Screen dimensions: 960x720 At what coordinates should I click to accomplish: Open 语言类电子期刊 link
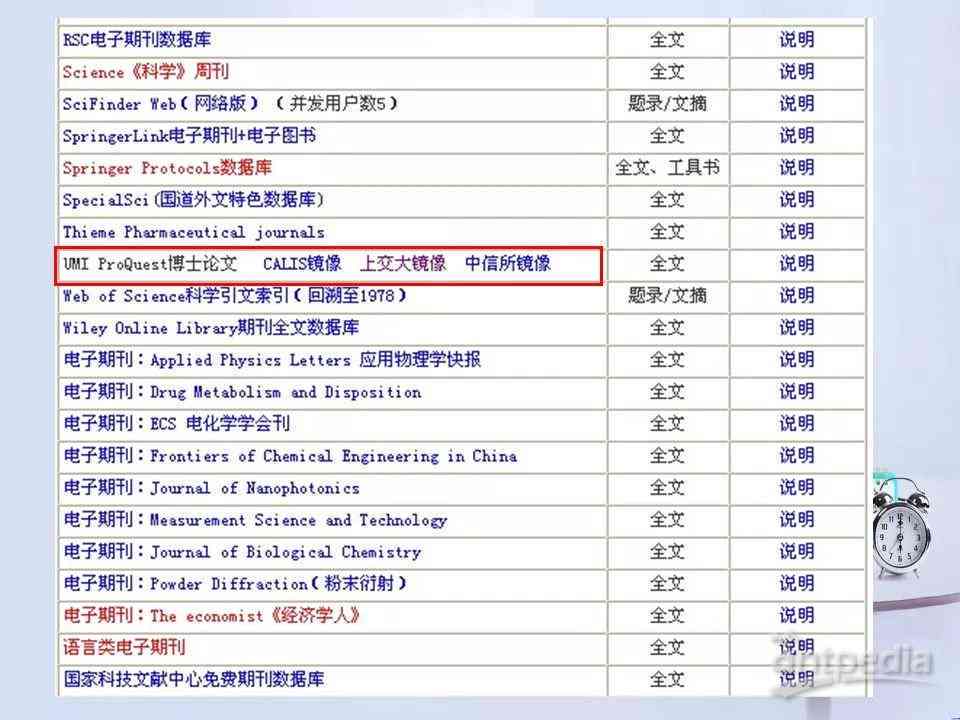[x=124, y=647]
